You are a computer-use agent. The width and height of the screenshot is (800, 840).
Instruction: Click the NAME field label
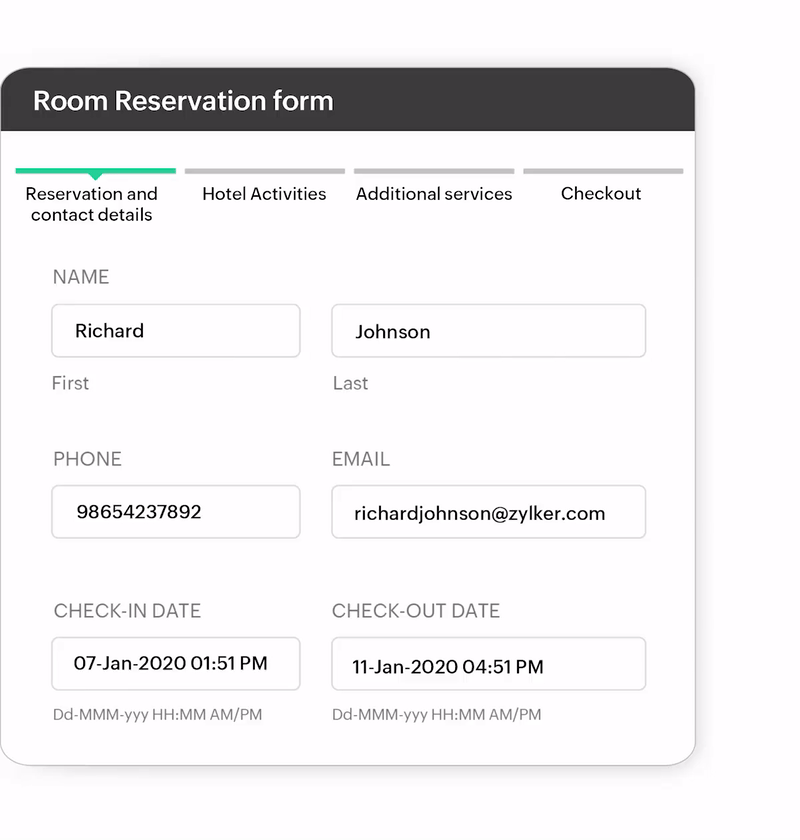(81, 277)
